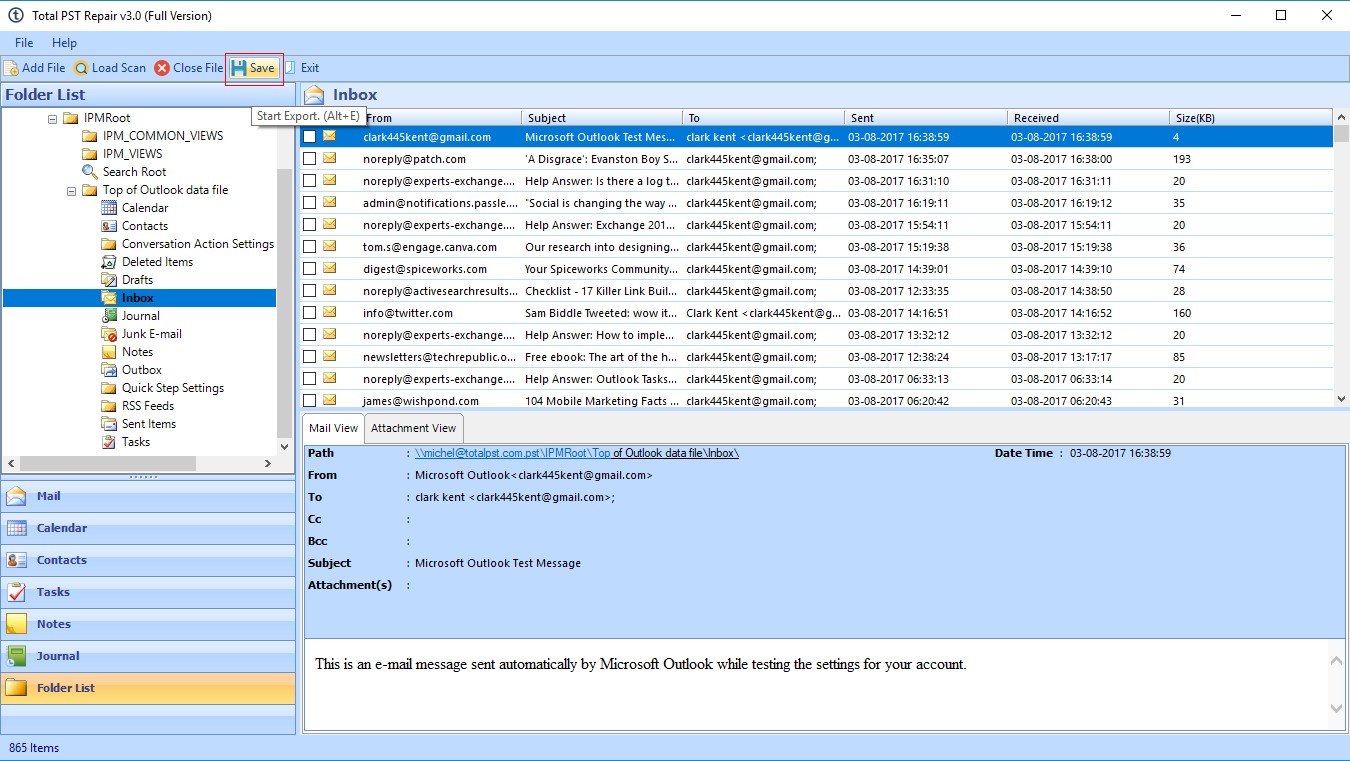Open the Journal navigation pane
1350x761 pixels.
point(148,656)
